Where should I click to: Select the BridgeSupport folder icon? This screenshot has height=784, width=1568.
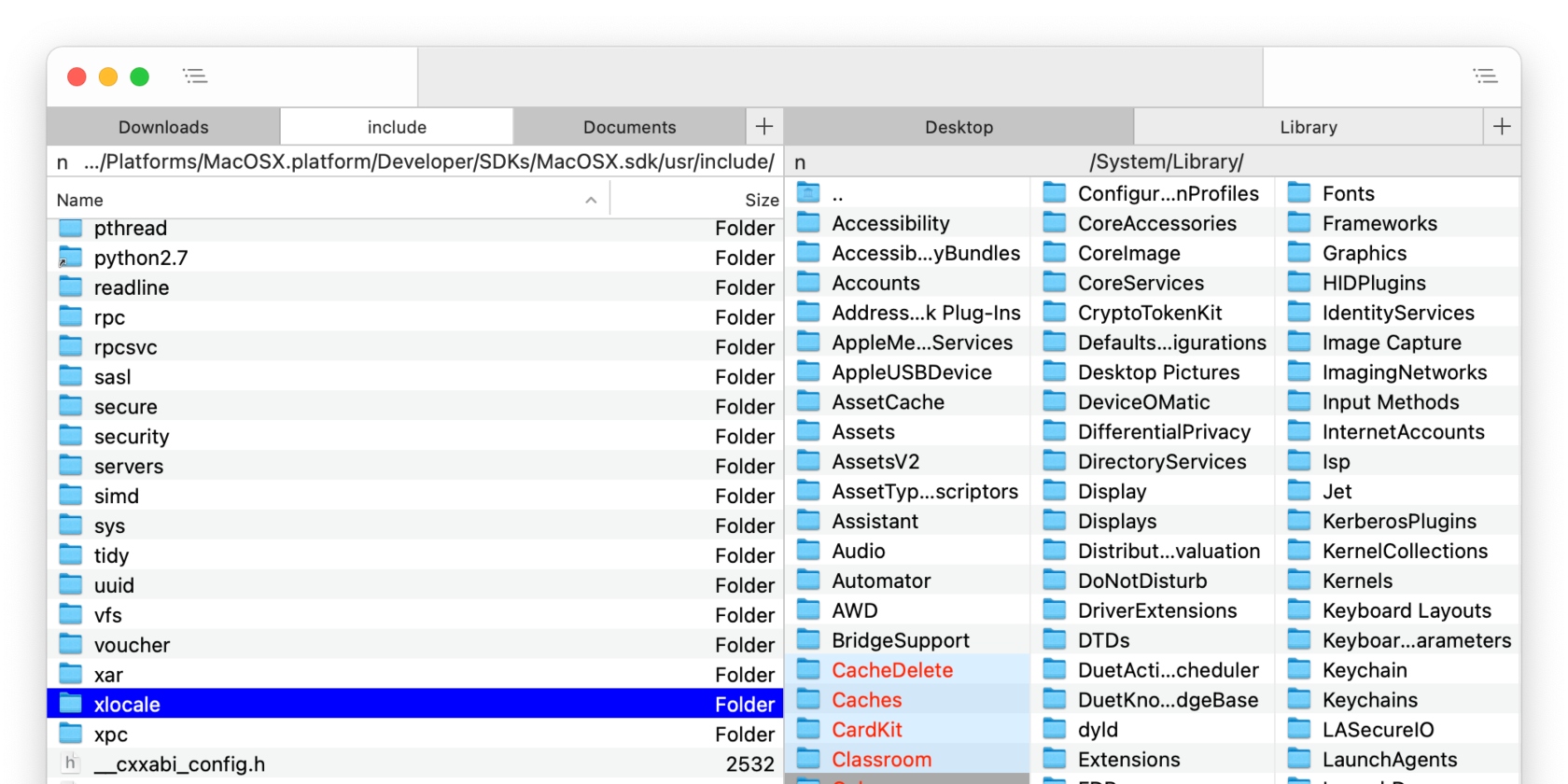(808, 640)
